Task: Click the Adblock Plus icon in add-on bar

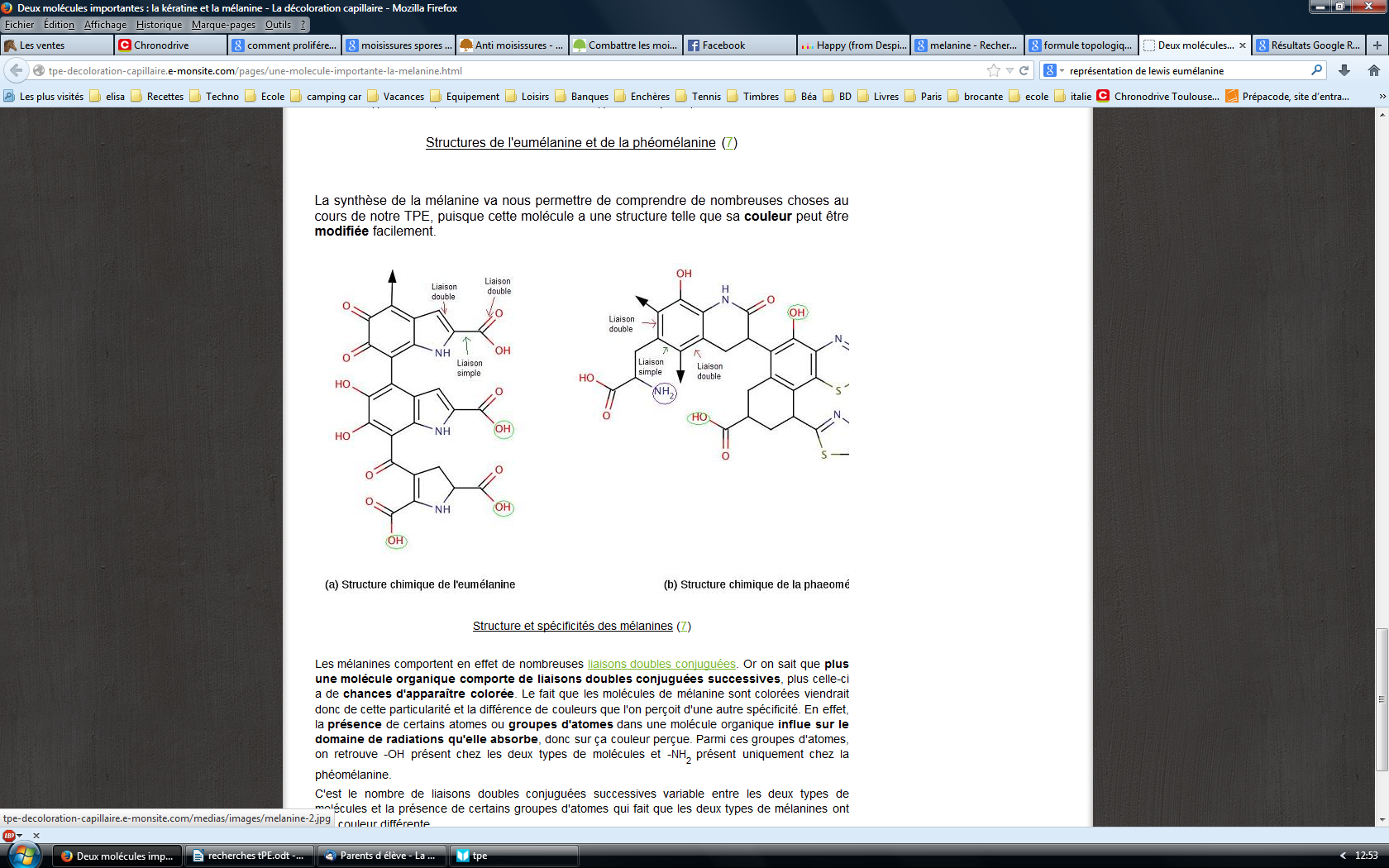Action: pyautogui.click(x=9, y=835)
